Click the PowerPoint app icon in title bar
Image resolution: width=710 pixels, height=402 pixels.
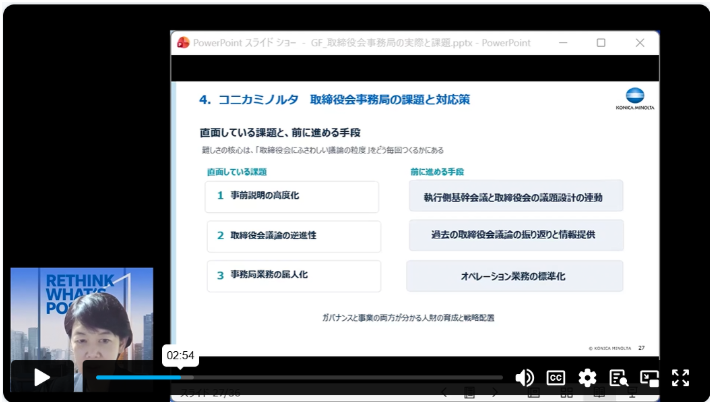182,43
